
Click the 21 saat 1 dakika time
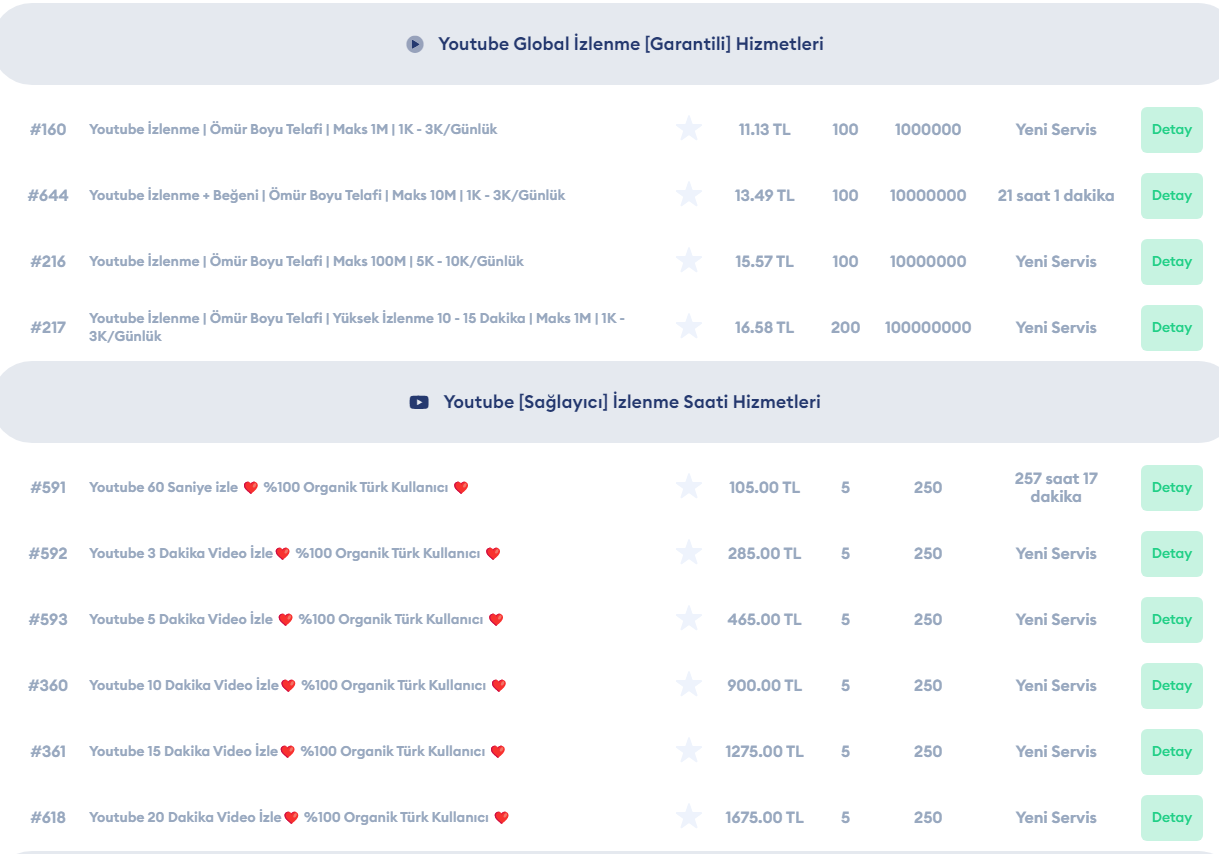tap(1056, 195)
